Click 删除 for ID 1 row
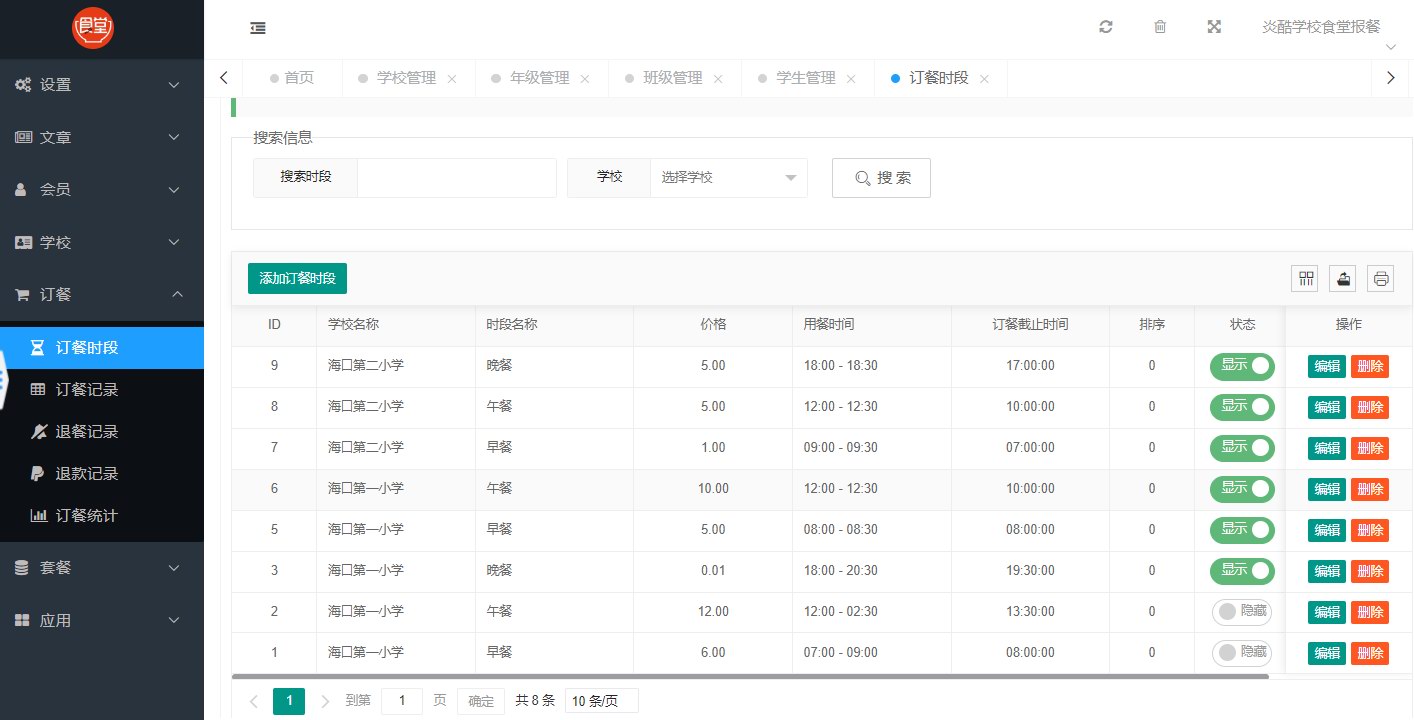Screen dimensions: 1414x720 1370,653
